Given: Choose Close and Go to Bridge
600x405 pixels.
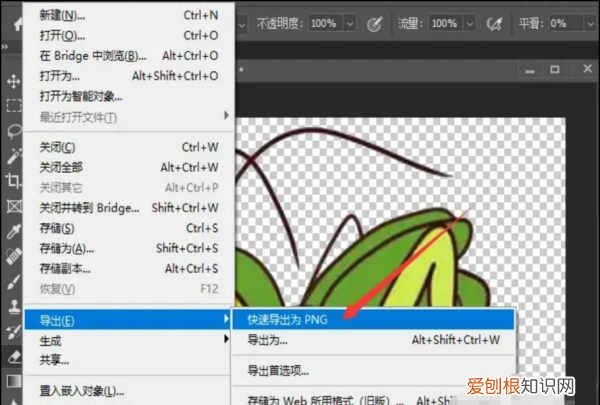Looking at the screenshot, I should pos(129,208).
